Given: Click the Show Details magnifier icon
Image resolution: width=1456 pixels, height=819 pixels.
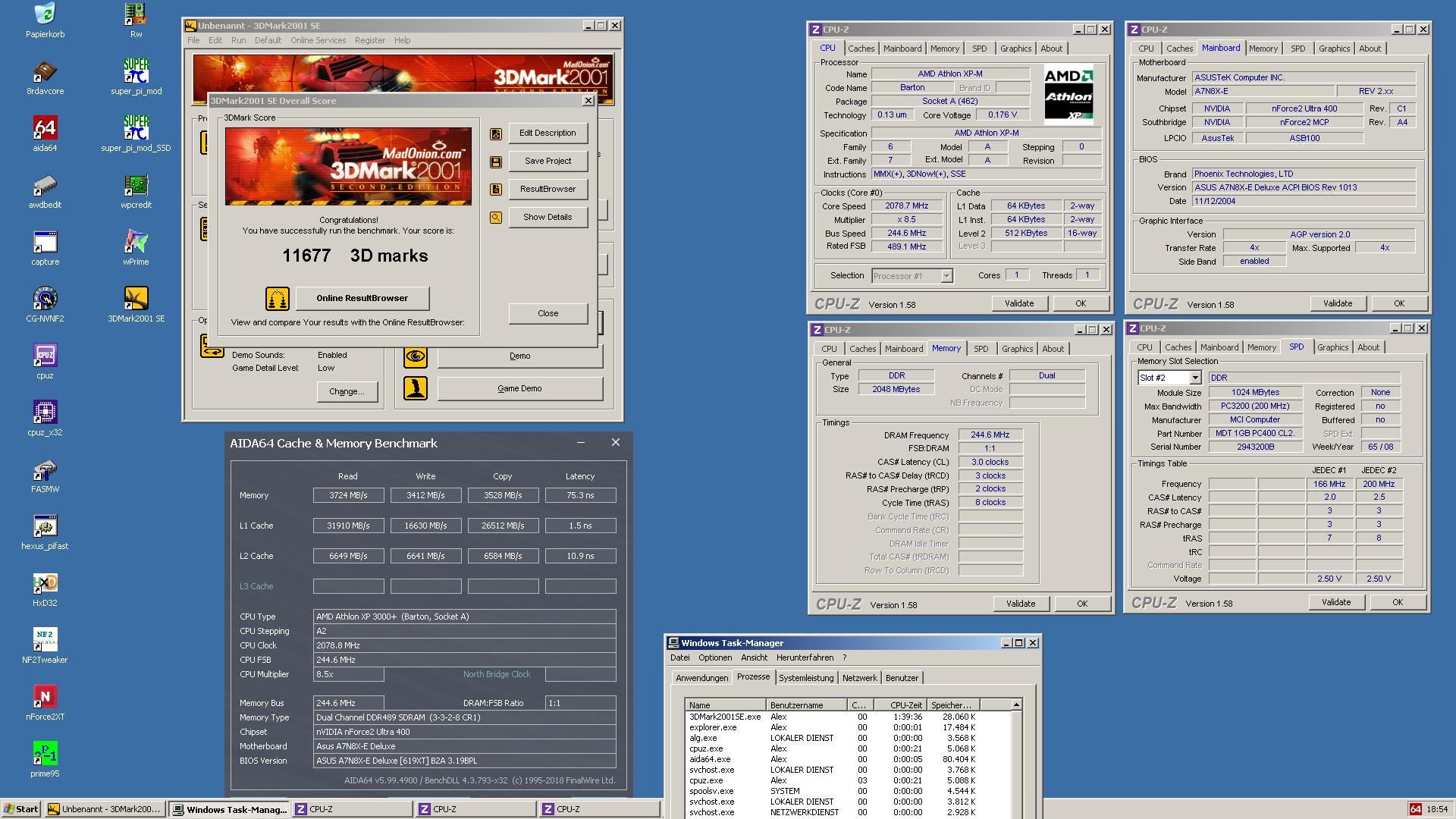Looking at the screenshot, I should pyautogui.click(x=496, y=218).
